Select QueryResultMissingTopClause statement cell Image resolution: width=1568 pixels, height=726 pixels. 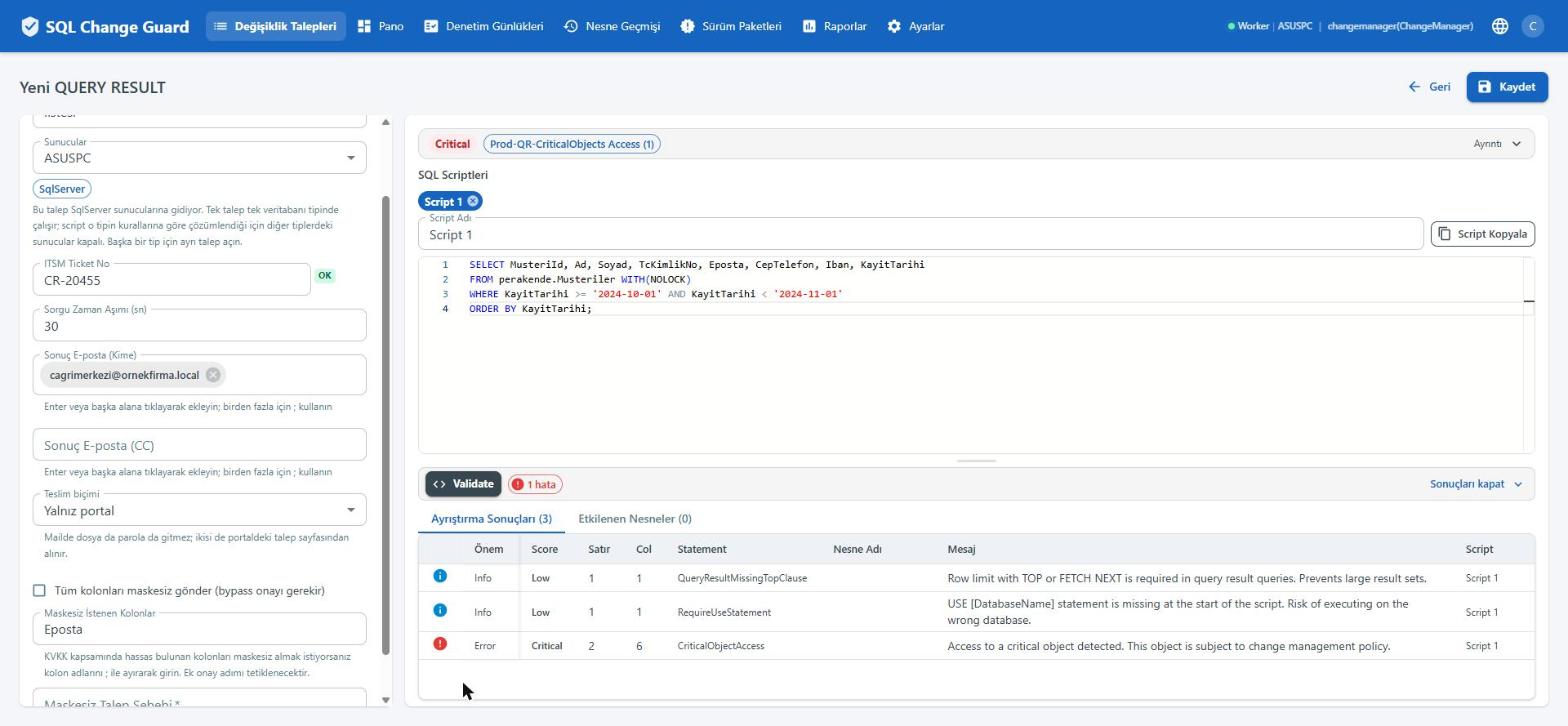742,578
